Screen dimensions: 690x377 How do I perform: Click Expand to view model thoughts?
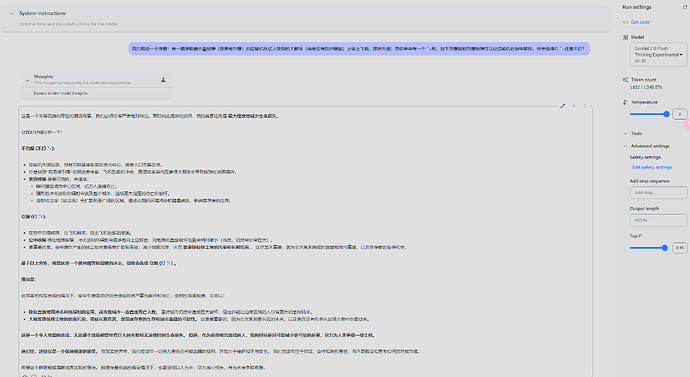click(x=60, y=93)
